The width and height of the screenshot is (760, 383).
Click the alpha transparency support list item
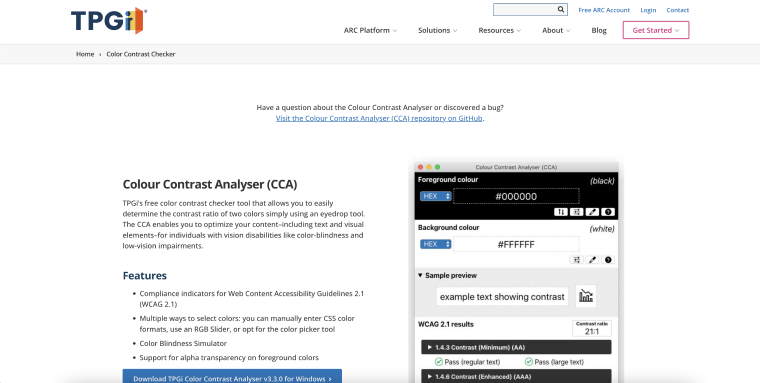[229, 358]
